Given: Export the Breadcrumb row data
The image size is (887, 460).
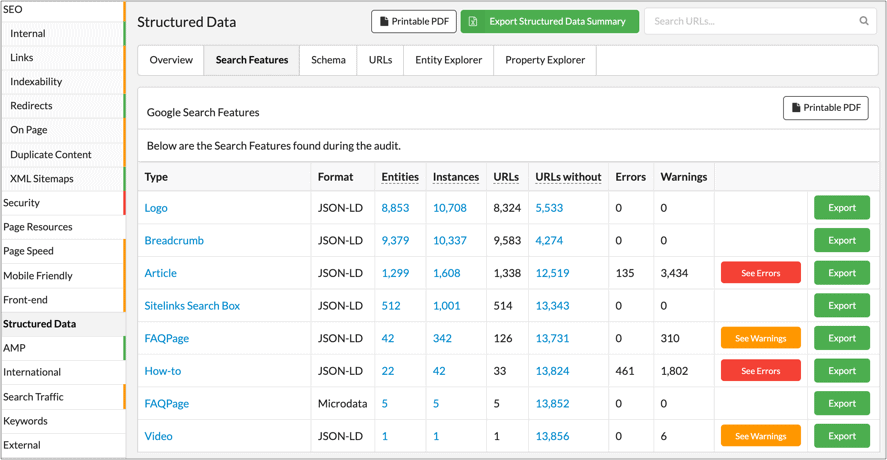Looking at the screenshot, I should 841,241.
